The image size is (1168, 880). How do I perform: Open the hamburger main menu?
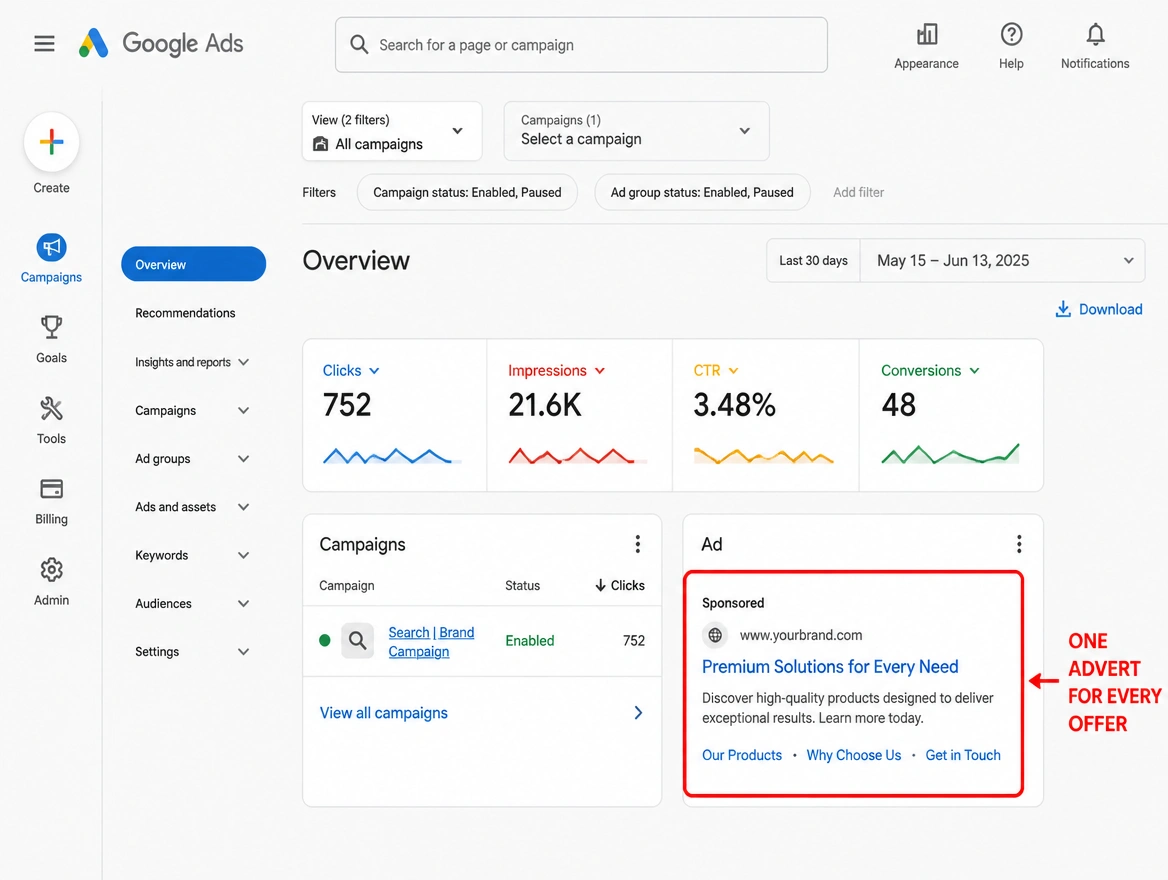(44, 44)
